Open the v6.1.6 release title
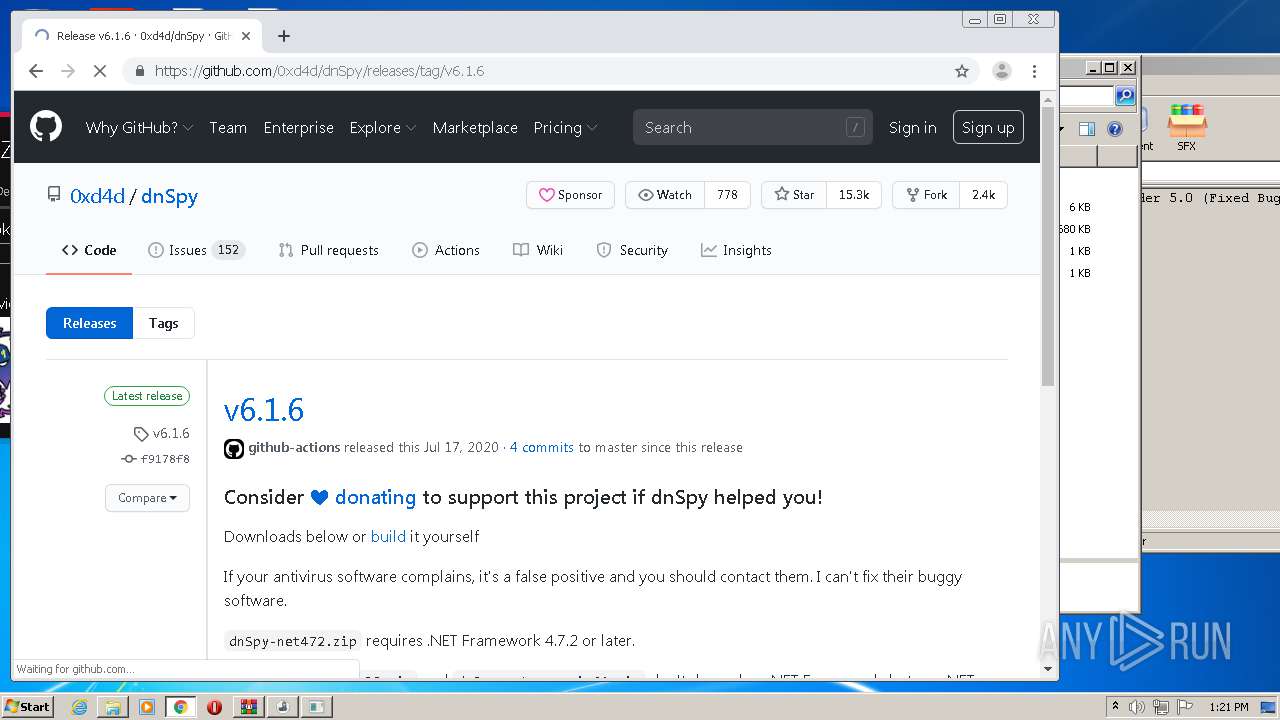 (x=264, y=410)
